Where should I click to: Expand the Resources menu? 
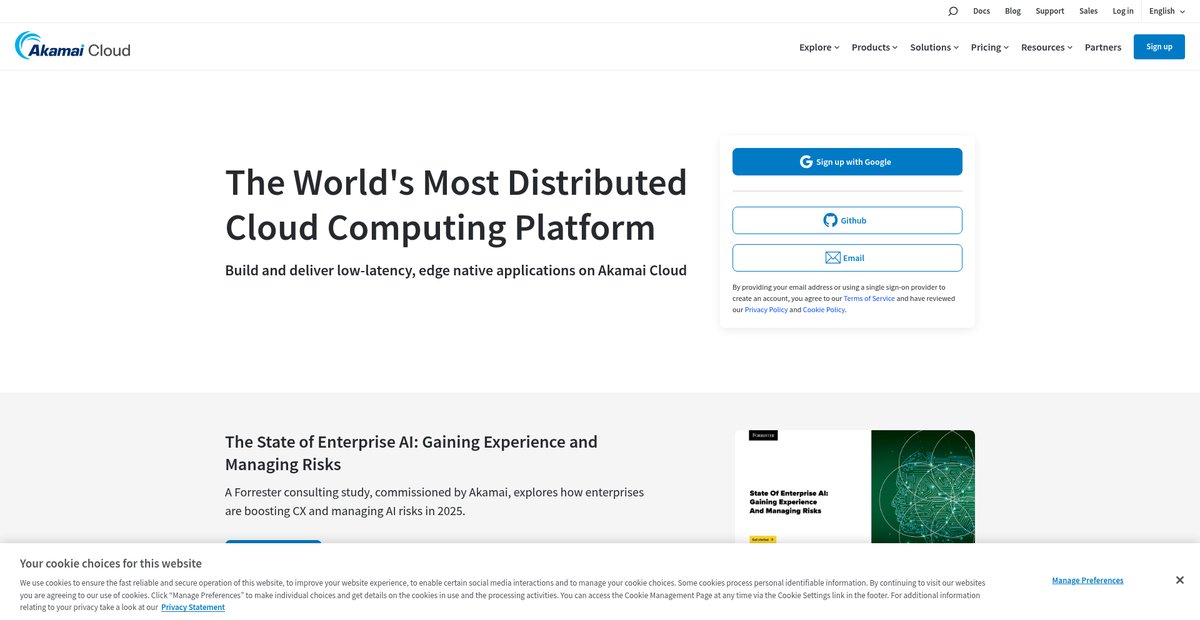pos(1046,47)
